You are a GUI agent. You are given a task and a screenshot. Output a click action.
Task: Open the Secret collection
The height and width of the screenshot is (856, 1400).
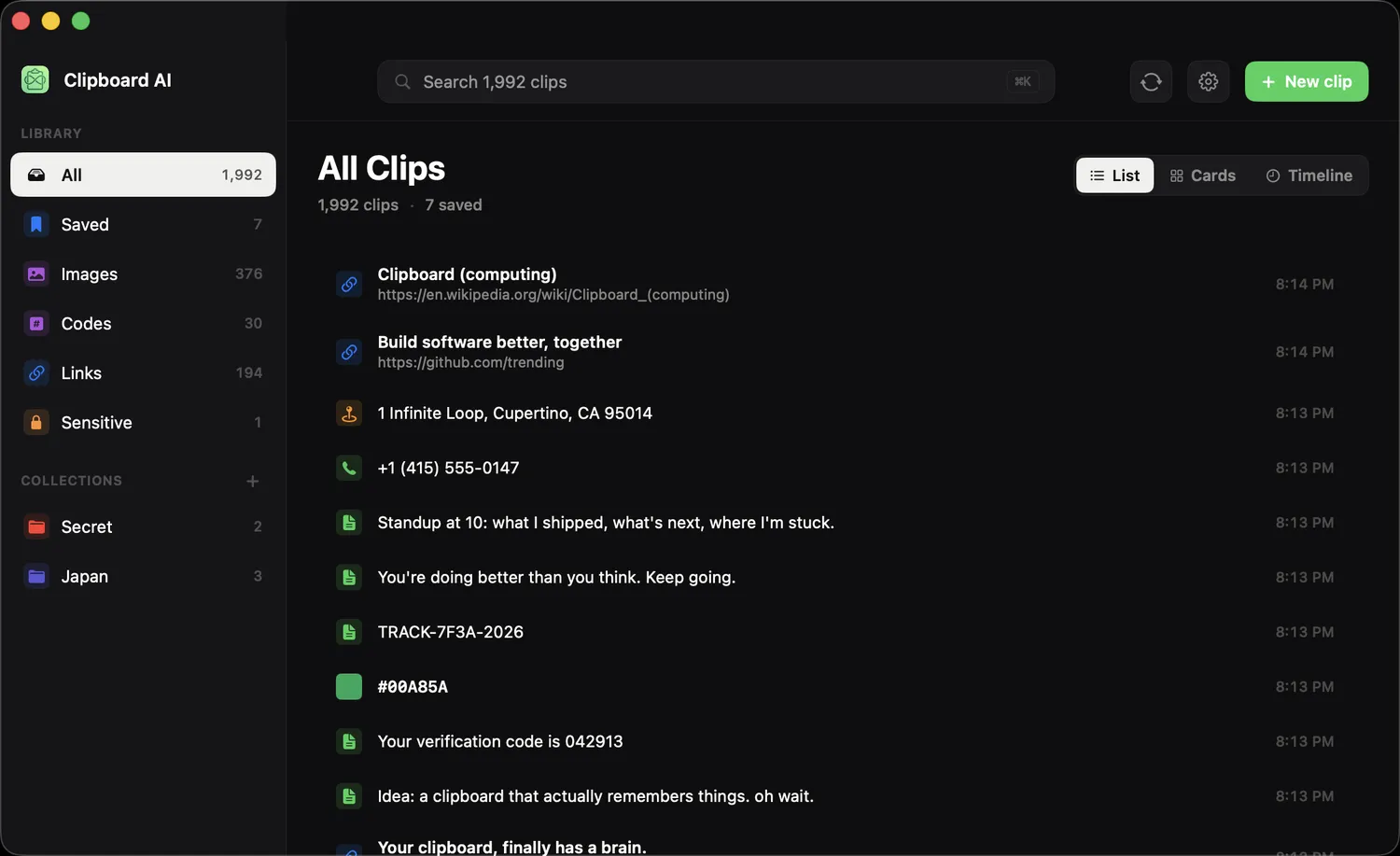point(143,526)
